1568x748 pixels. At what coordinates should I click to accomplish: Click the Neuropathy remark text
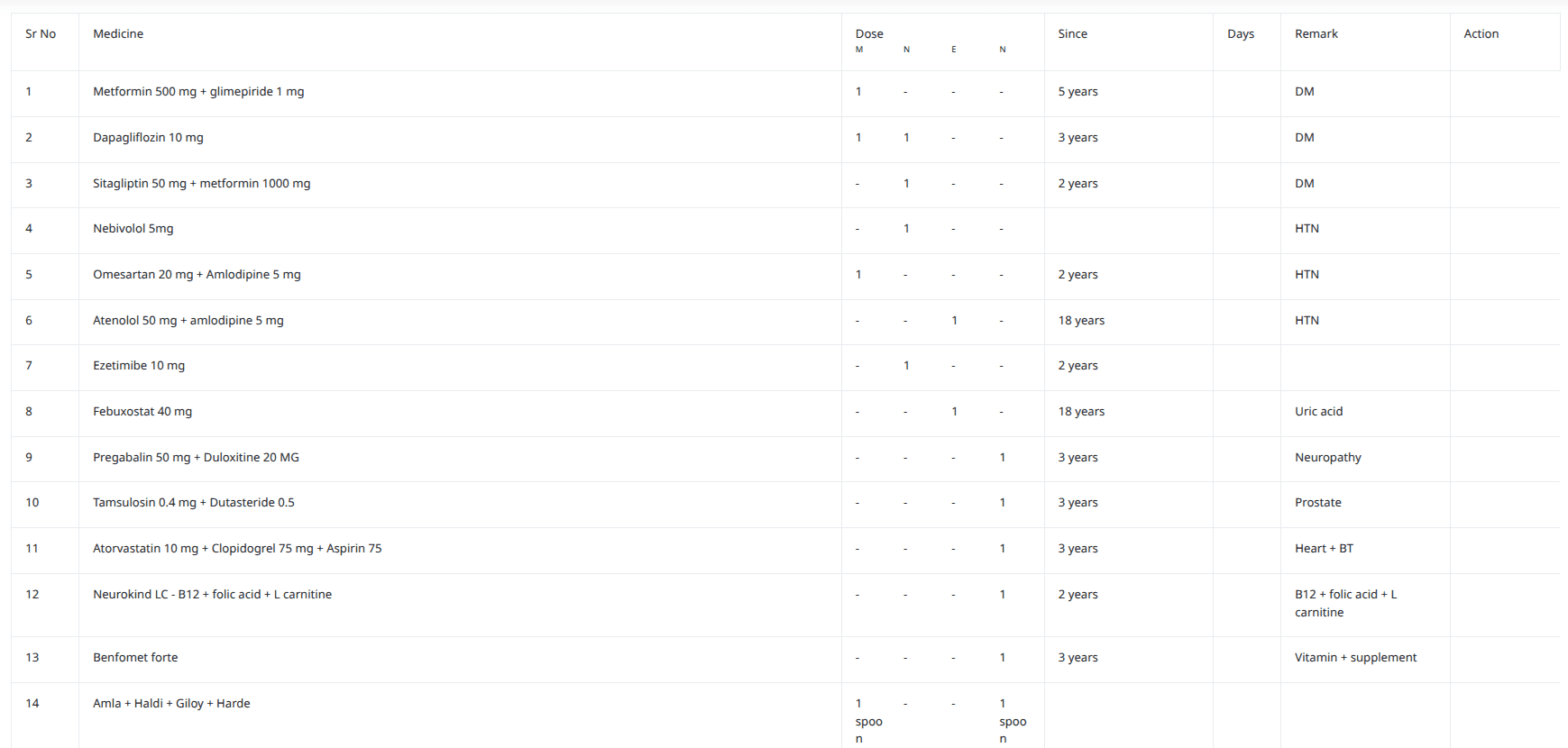coord(1327,458)
